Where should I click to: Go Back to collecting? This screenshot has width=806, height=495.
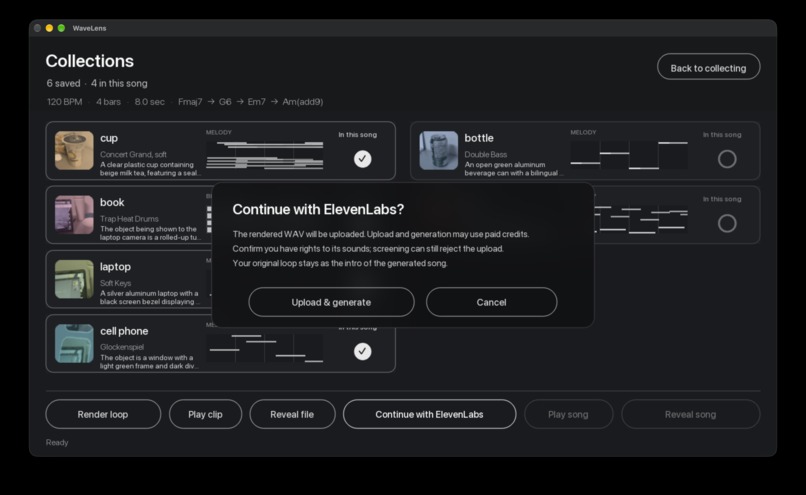click(x=708, y=67)
